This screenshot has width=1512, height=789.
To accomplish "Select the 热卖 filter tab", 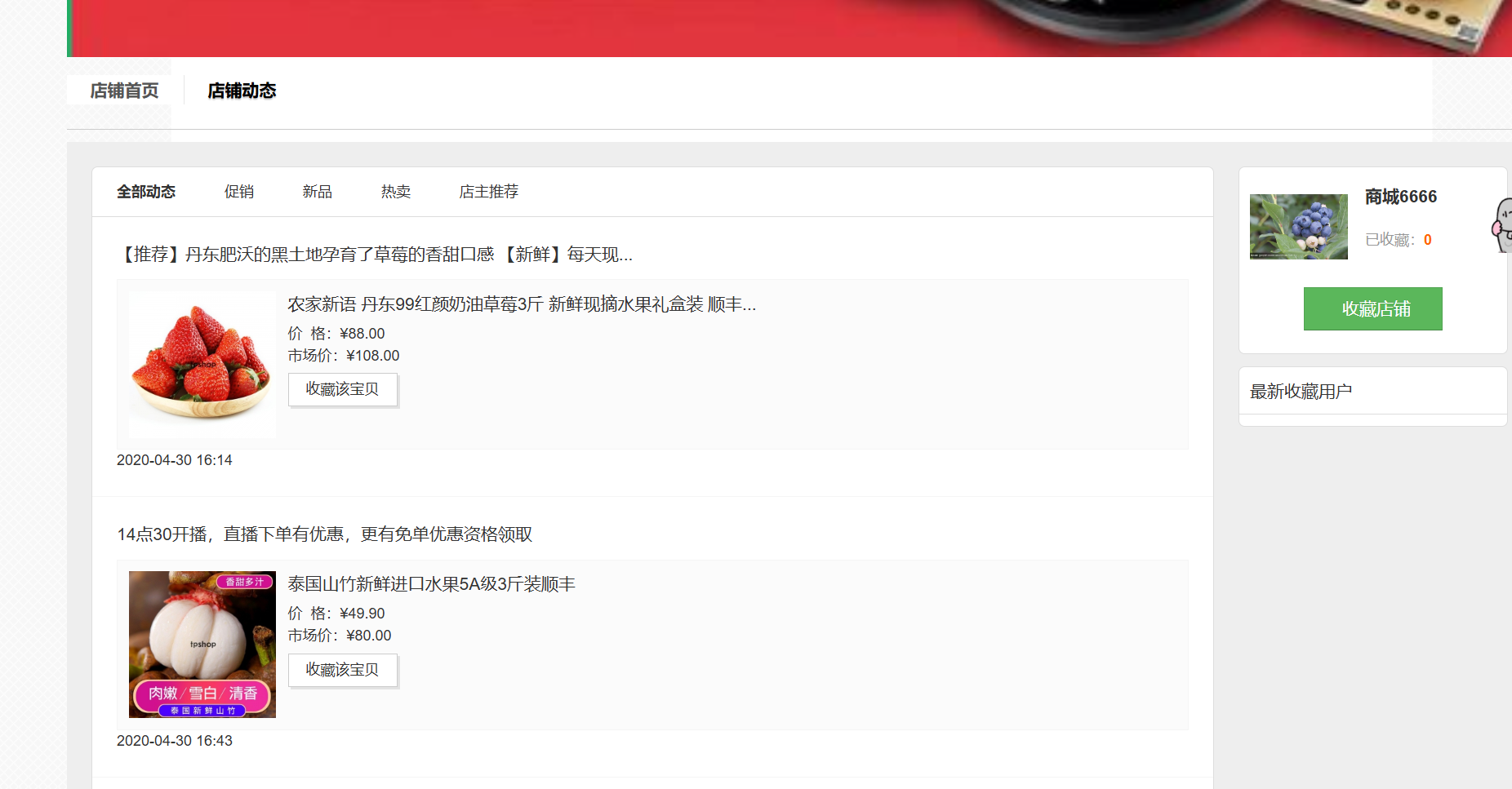I will tap(396, 192).
